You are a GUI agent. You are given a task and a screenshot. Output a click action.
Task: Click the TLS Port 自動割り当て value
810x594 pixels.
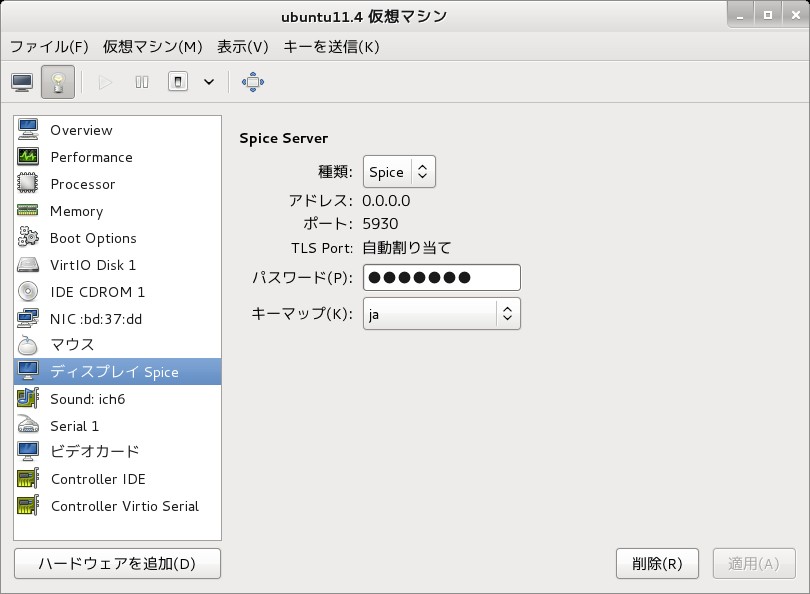[x=407, y=248]
